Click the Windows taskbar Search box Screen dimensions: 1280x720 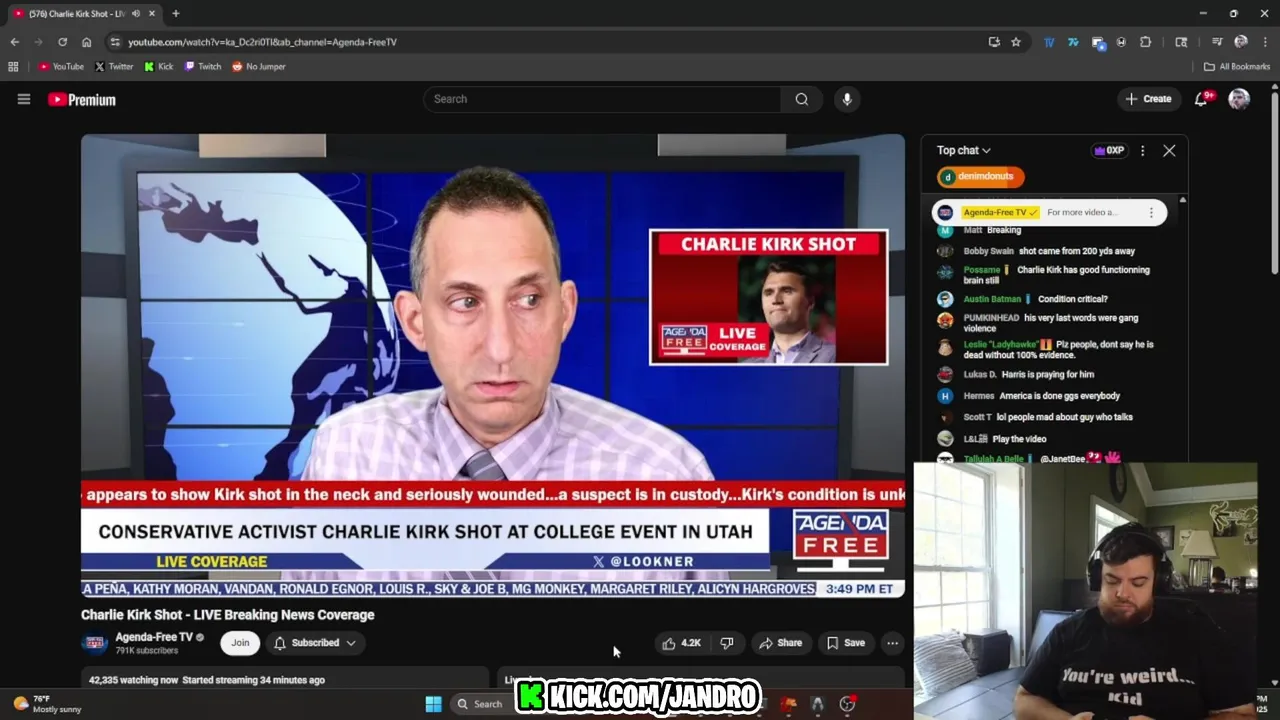coord(483,704)
